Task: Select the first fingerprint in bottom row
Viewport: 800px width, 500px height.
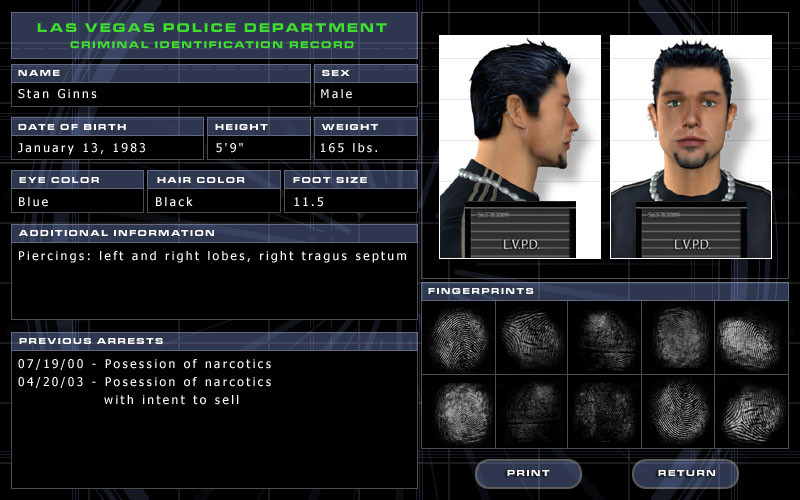Action: coord(459,411)
